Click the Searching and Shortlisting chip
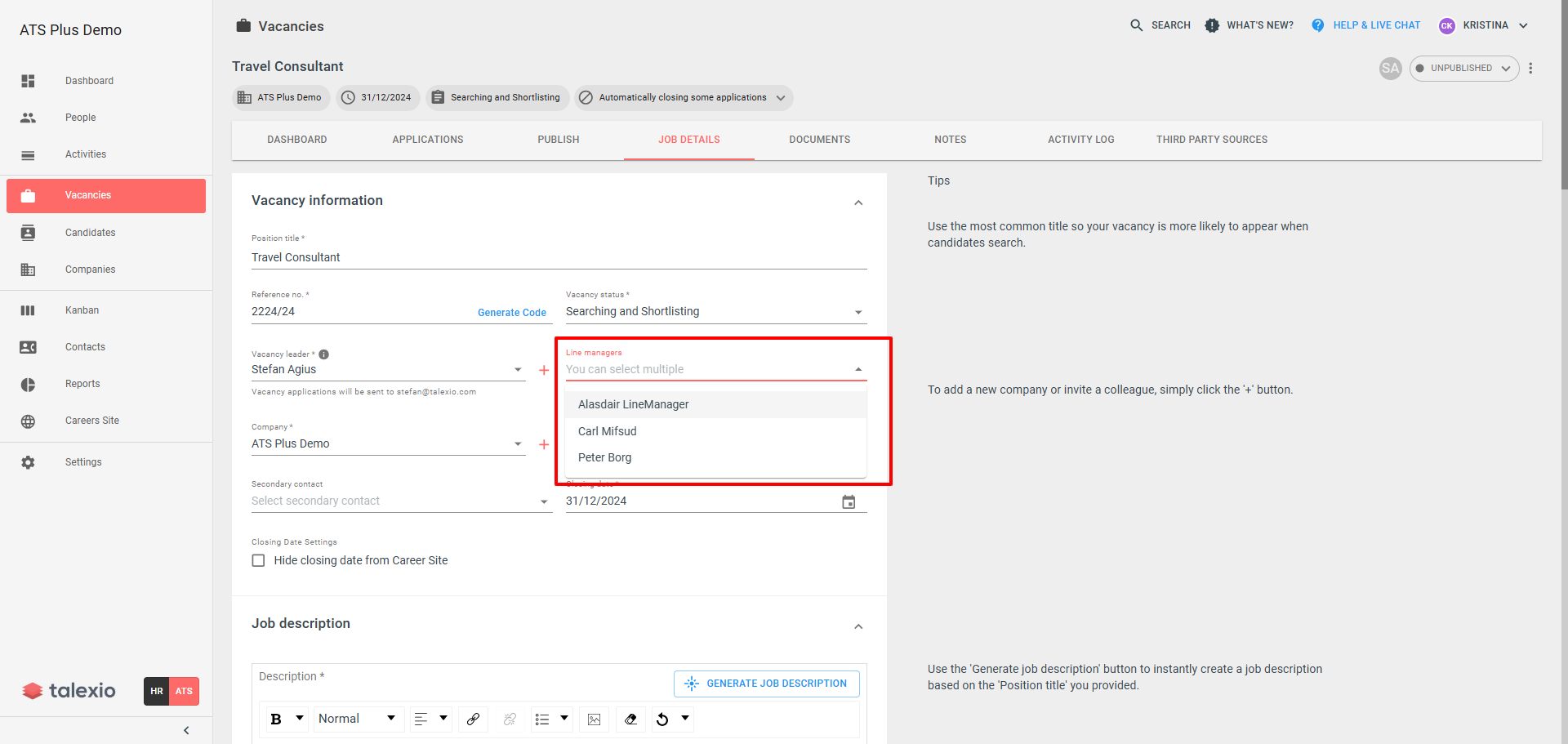 pos(497,98)
